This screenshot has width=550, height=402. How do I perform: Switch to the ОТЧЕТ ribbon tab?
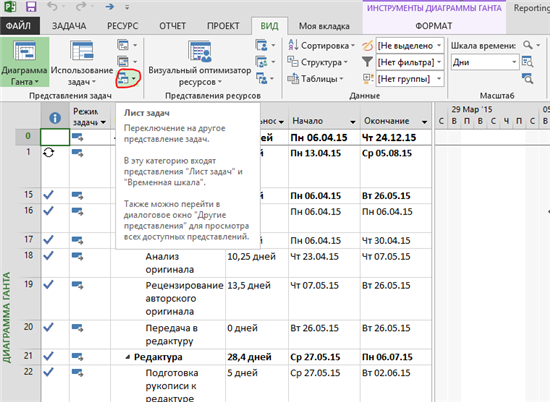coord(173,26)
